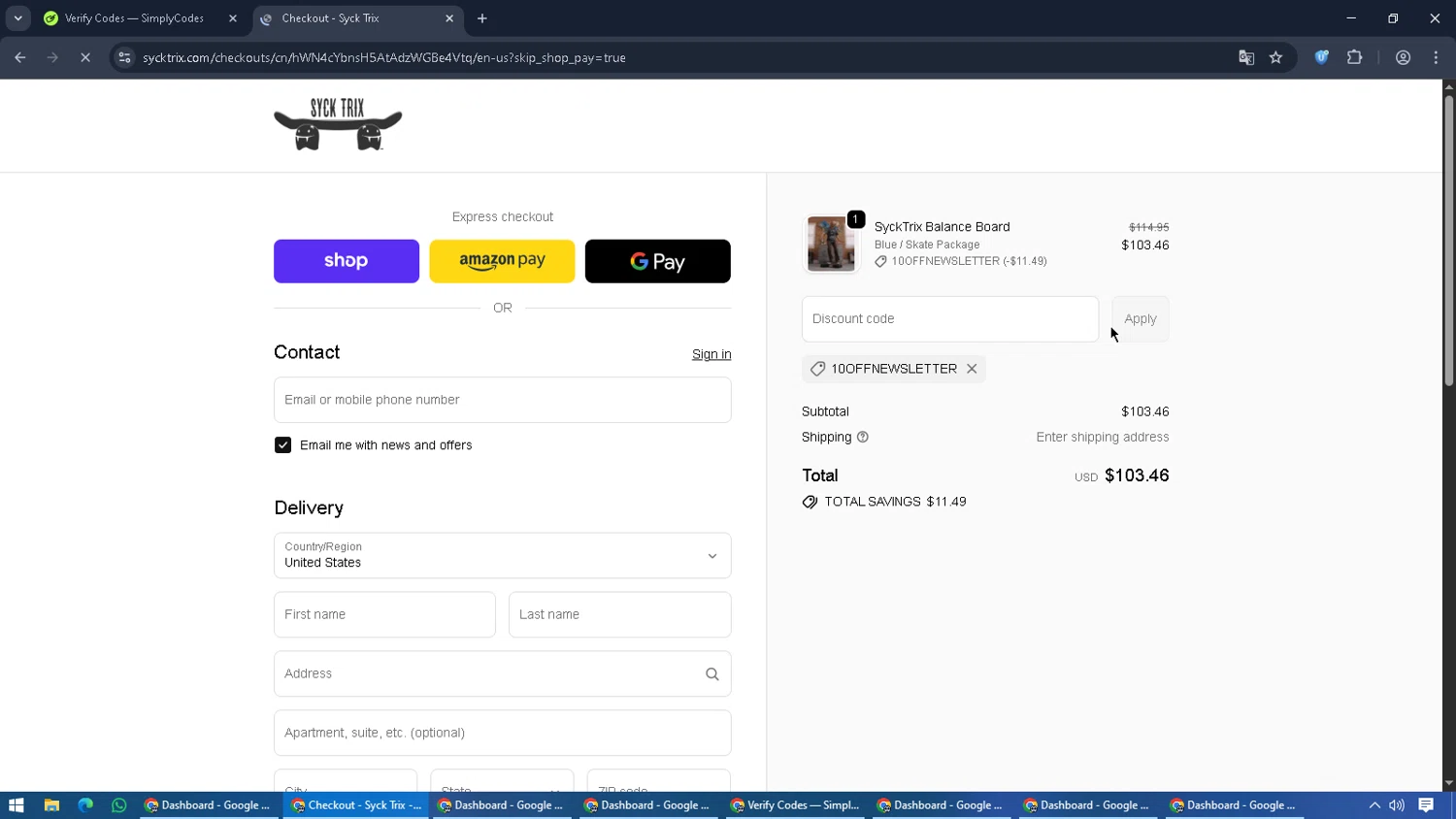This screenshot has height=819, width=1456.
Task: Close the Verify Codes tab
Action: (233, 18)
